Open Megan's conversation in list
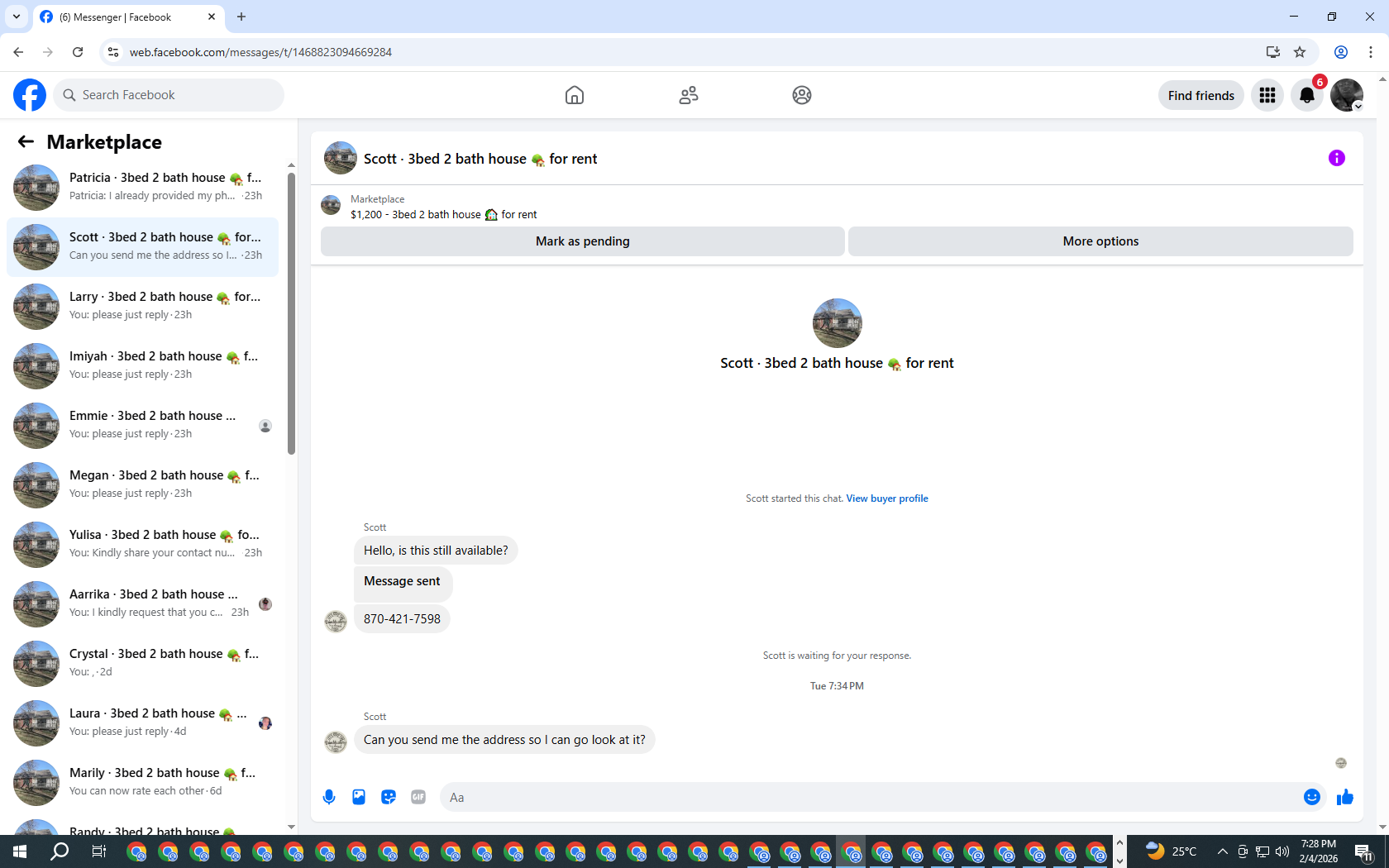1389x868 pixels. pyautogui.click(x=142, y=484)
